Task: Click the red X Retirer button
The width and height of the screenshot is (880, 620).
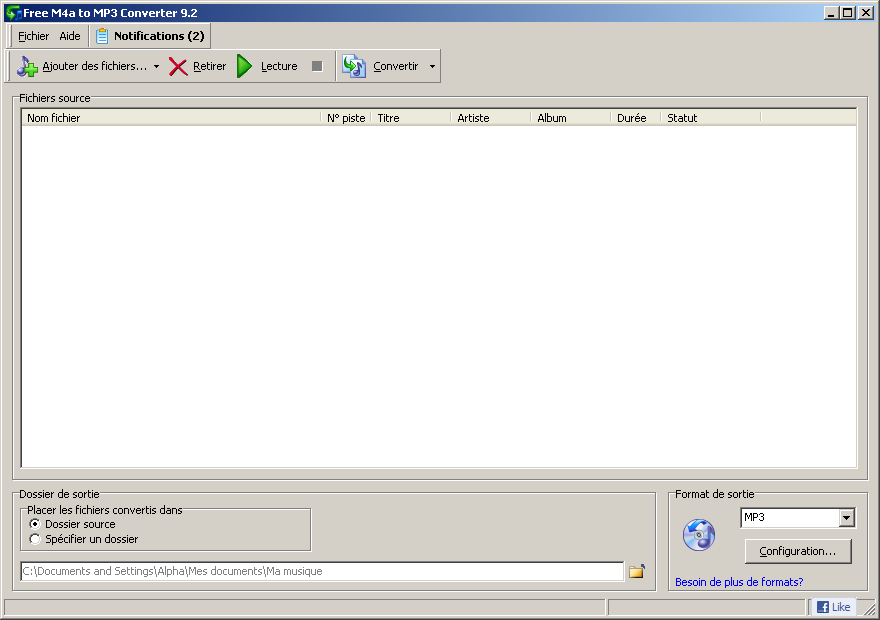Action: 198,66
